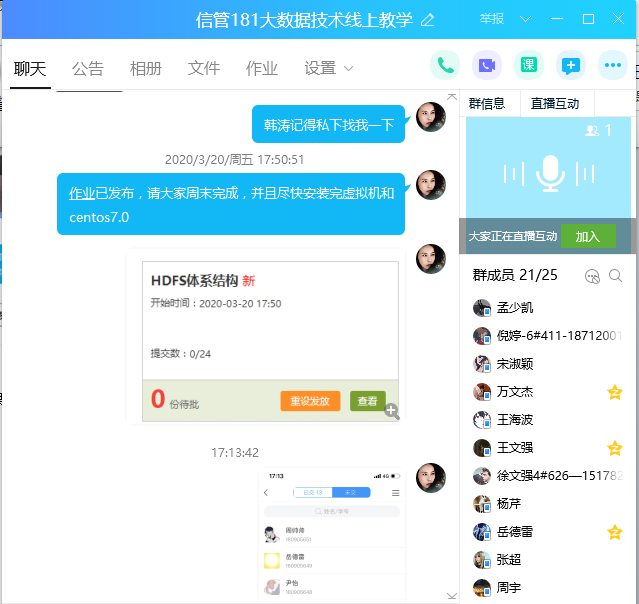Click magnifier icon on HDFS homework card
The image size is (639, 604).
coord(391,411)
